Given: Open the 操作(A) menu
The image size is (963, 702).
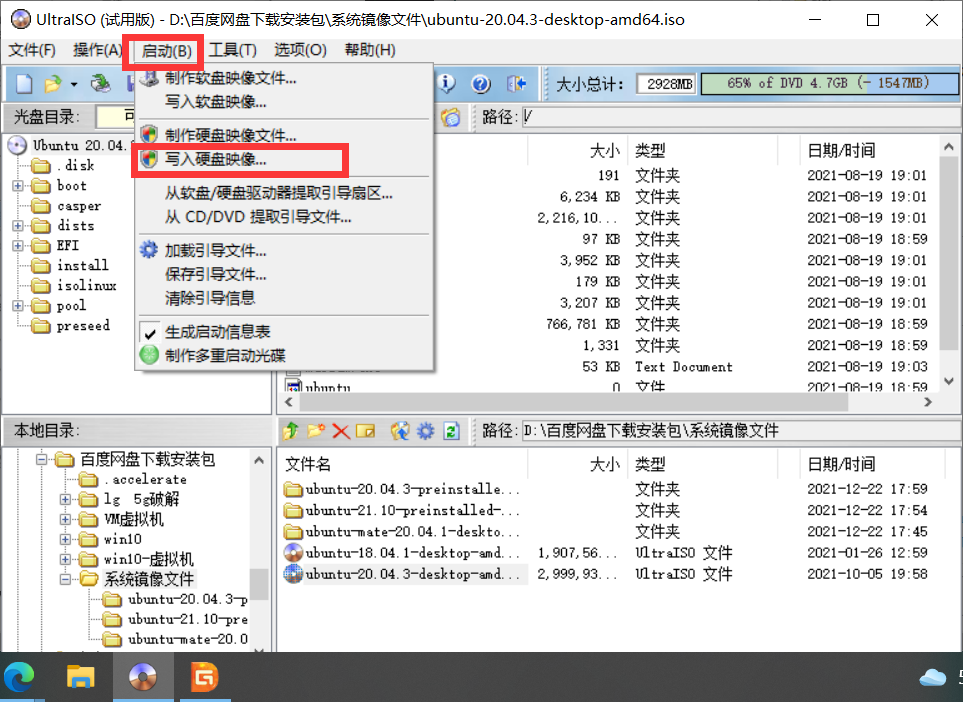Looking at the screenshot, I should pyautogui.click(x=97, y=50).
